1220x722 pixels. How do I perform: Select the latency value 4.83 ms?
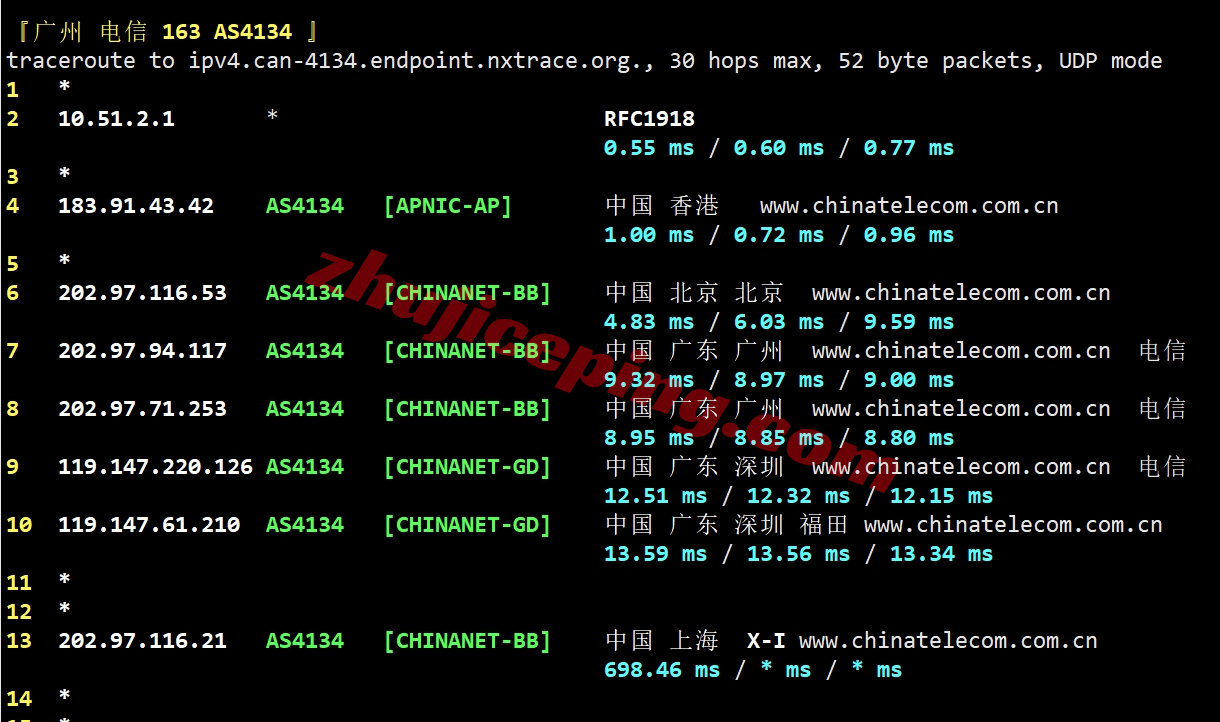[649, 322]
